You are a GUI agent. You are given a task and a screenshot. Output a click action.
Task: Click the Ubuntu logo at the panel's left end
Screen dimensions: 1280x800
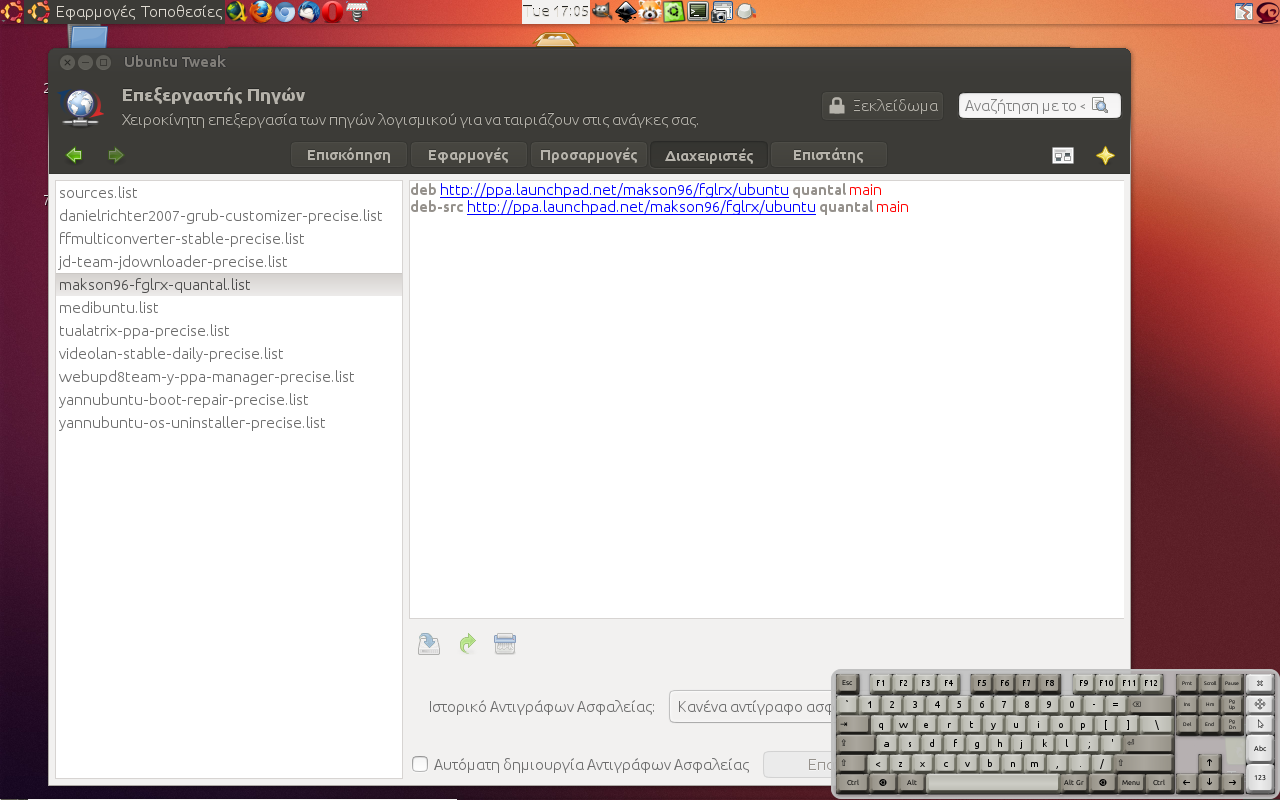[12, 12]
